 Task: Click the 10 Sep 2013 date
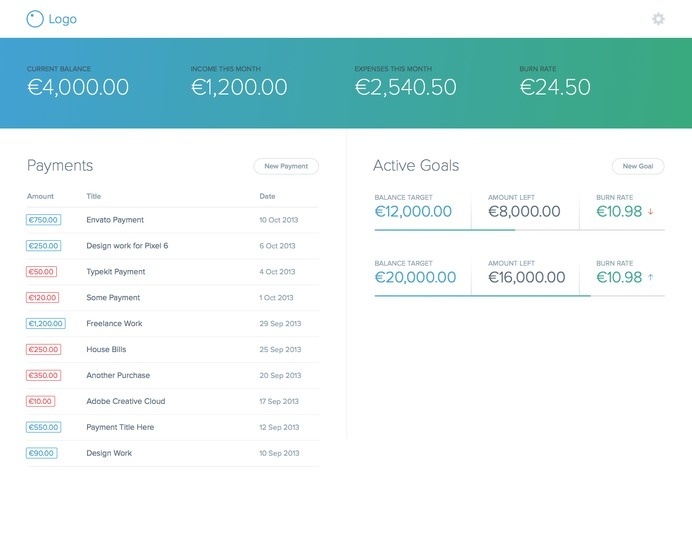click(279, 453)
